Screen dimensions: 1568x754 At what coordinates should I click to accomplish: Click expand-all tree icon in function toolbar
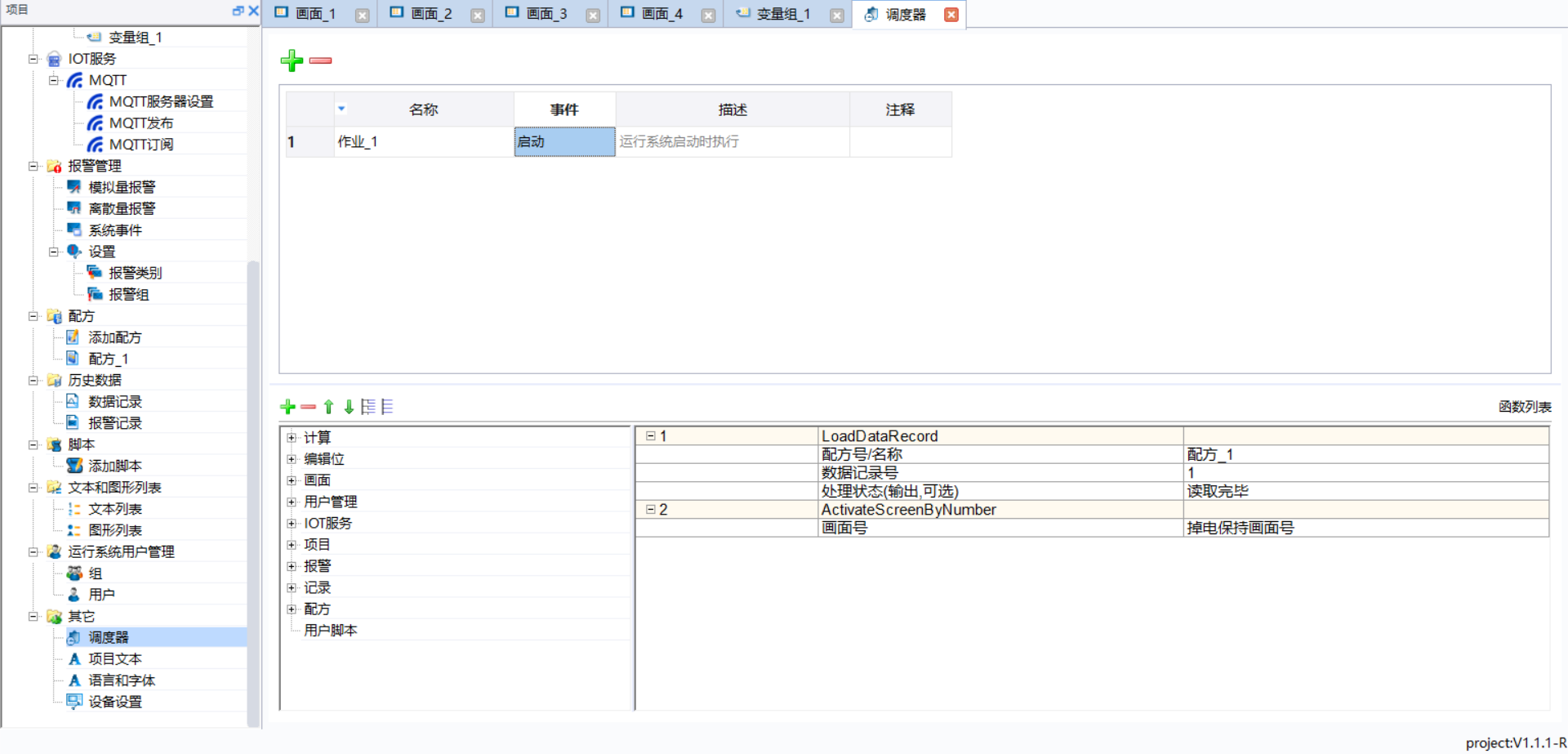(368, 407)
